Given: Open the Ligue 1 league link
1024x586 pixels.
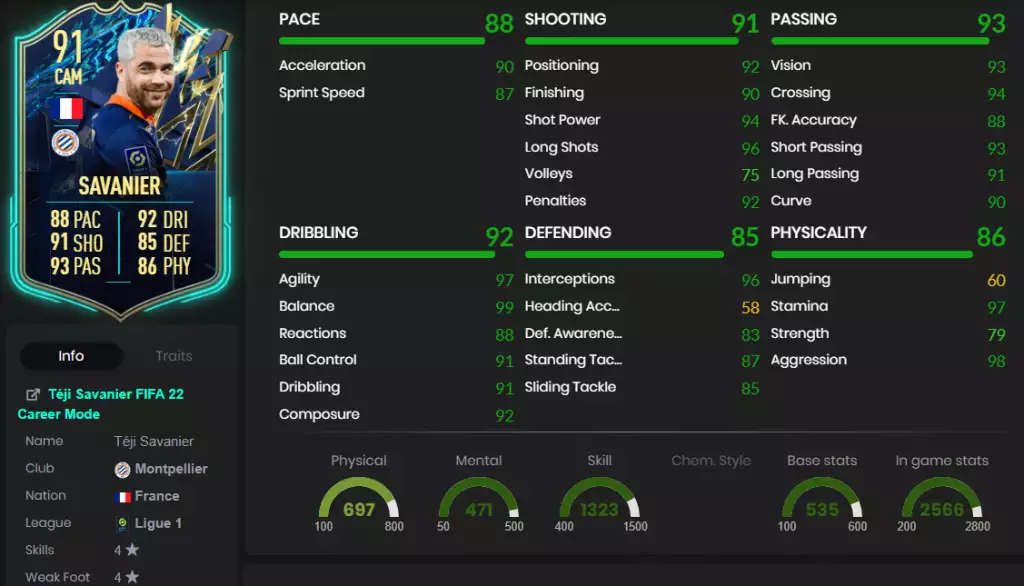Looking at the screenshot, I should [158, 523].
